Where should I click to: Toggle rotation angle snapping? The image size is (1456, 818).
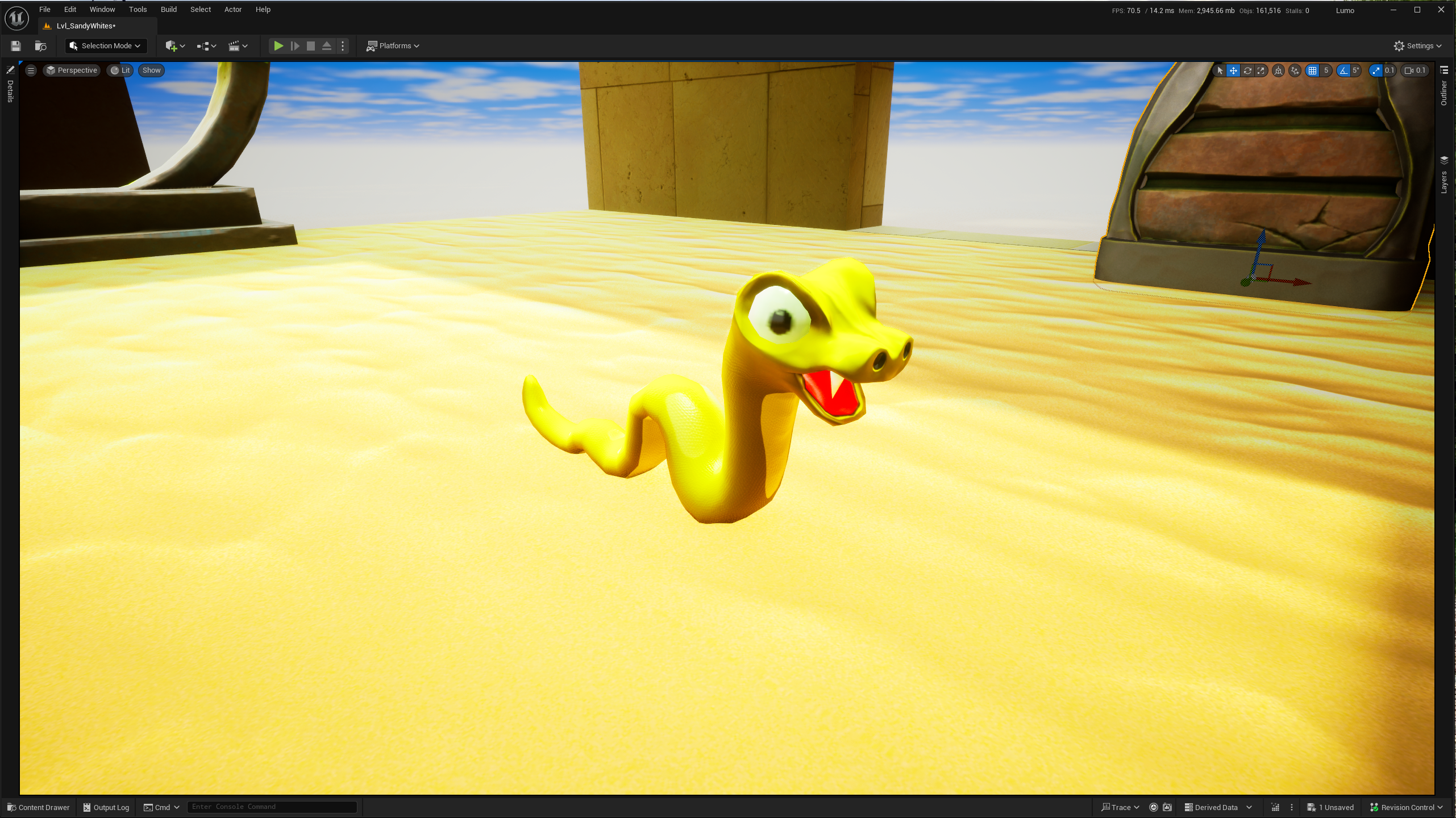tap(1343, 70)
